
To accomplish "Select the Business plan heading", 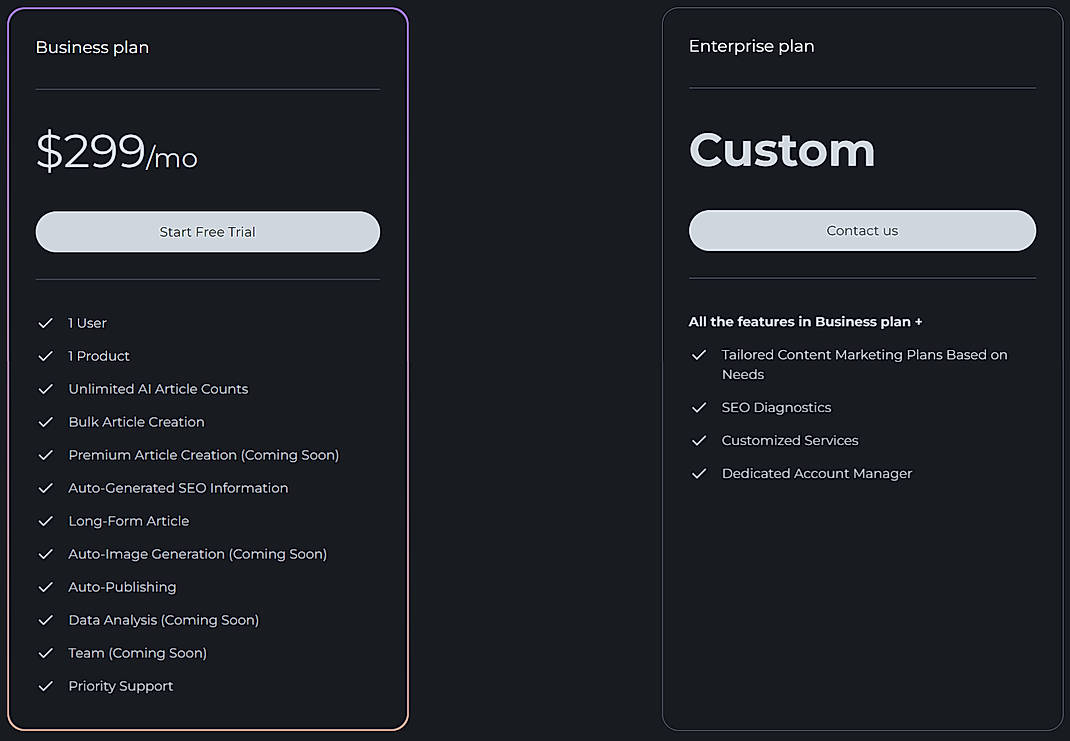I will 92,47.
